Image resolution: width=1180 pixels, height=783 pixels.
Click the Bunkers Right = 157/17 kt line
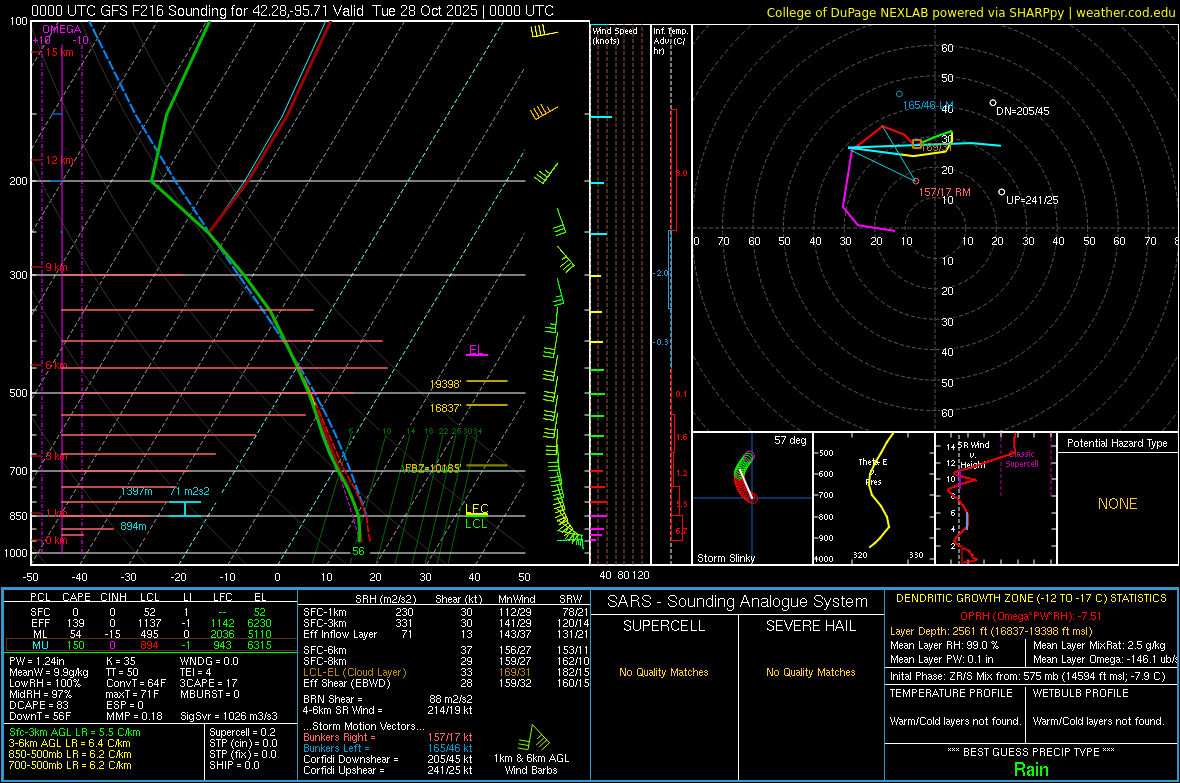click(x=388, y=737)
